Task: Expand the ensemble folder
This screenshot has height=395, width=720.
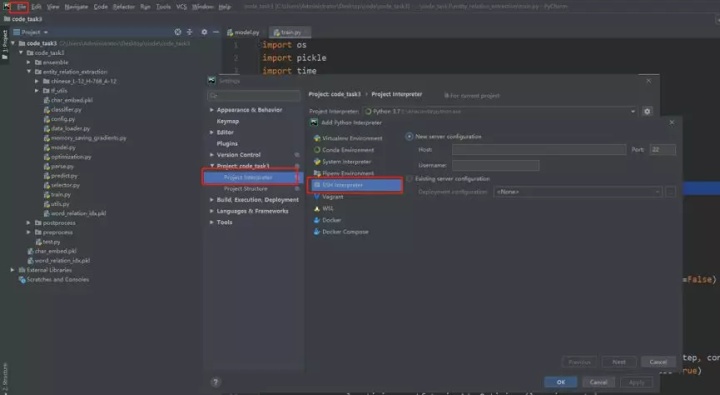Action: (29, 62)
